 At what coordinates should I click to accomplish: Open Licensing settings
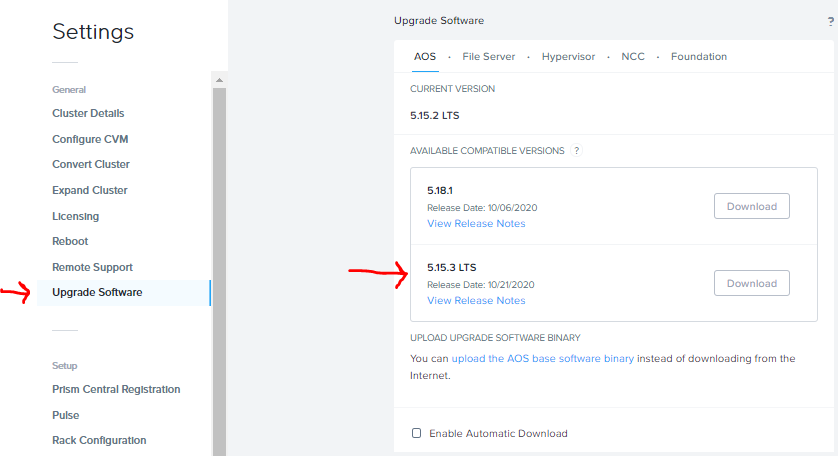pos(75,216)
